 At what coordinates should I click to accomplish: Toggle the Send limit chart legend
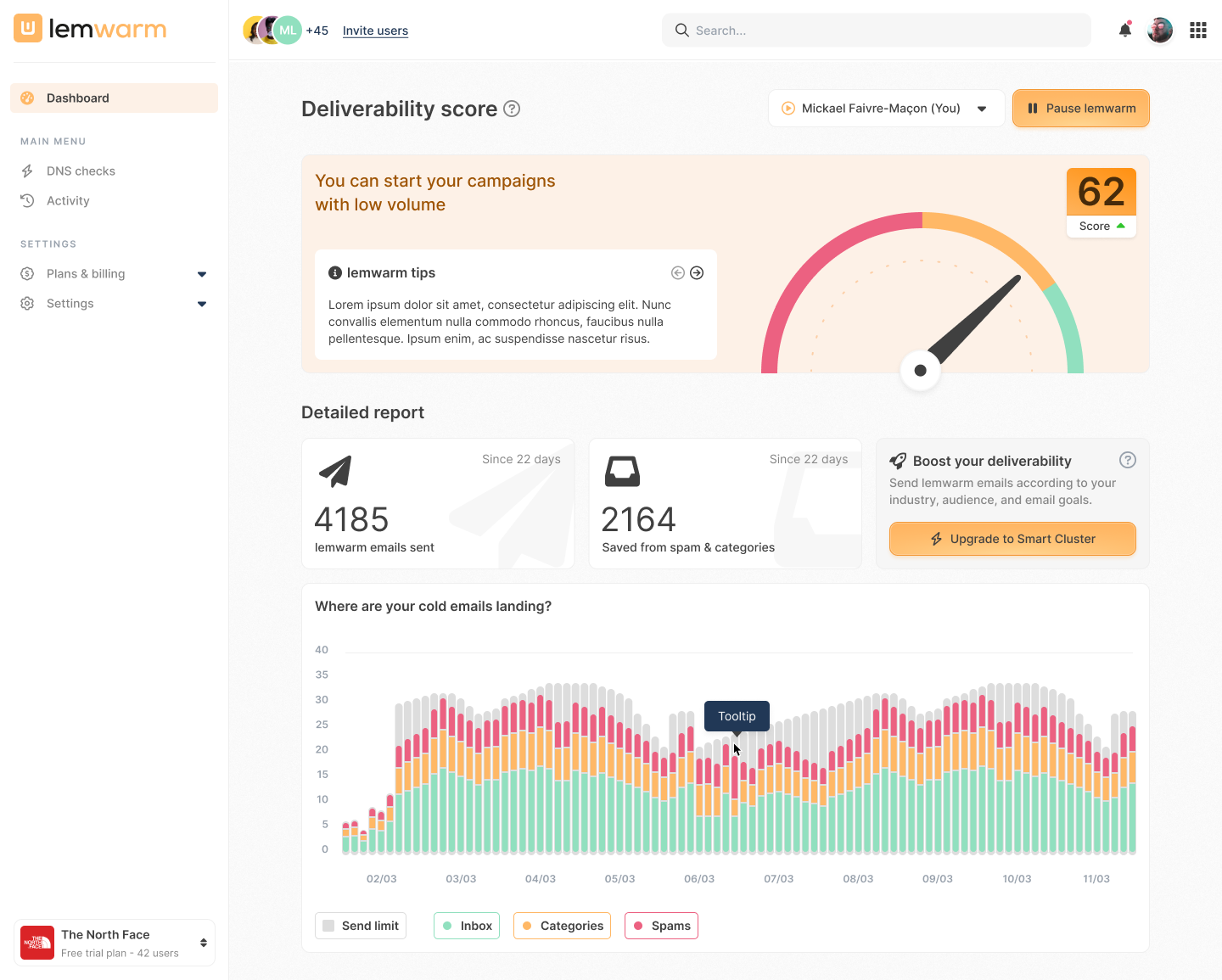pyautogui.click(x=361, y=926)
